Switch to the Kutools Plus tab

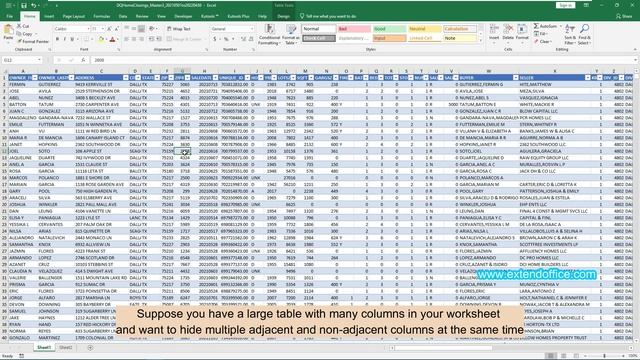click(238, 16)
